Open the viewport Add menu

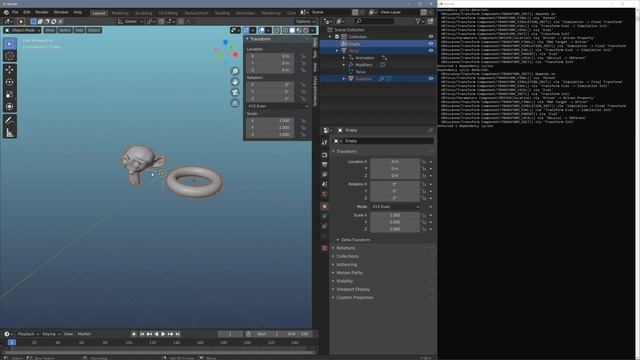pyautogui.click(x=79, y=30)
